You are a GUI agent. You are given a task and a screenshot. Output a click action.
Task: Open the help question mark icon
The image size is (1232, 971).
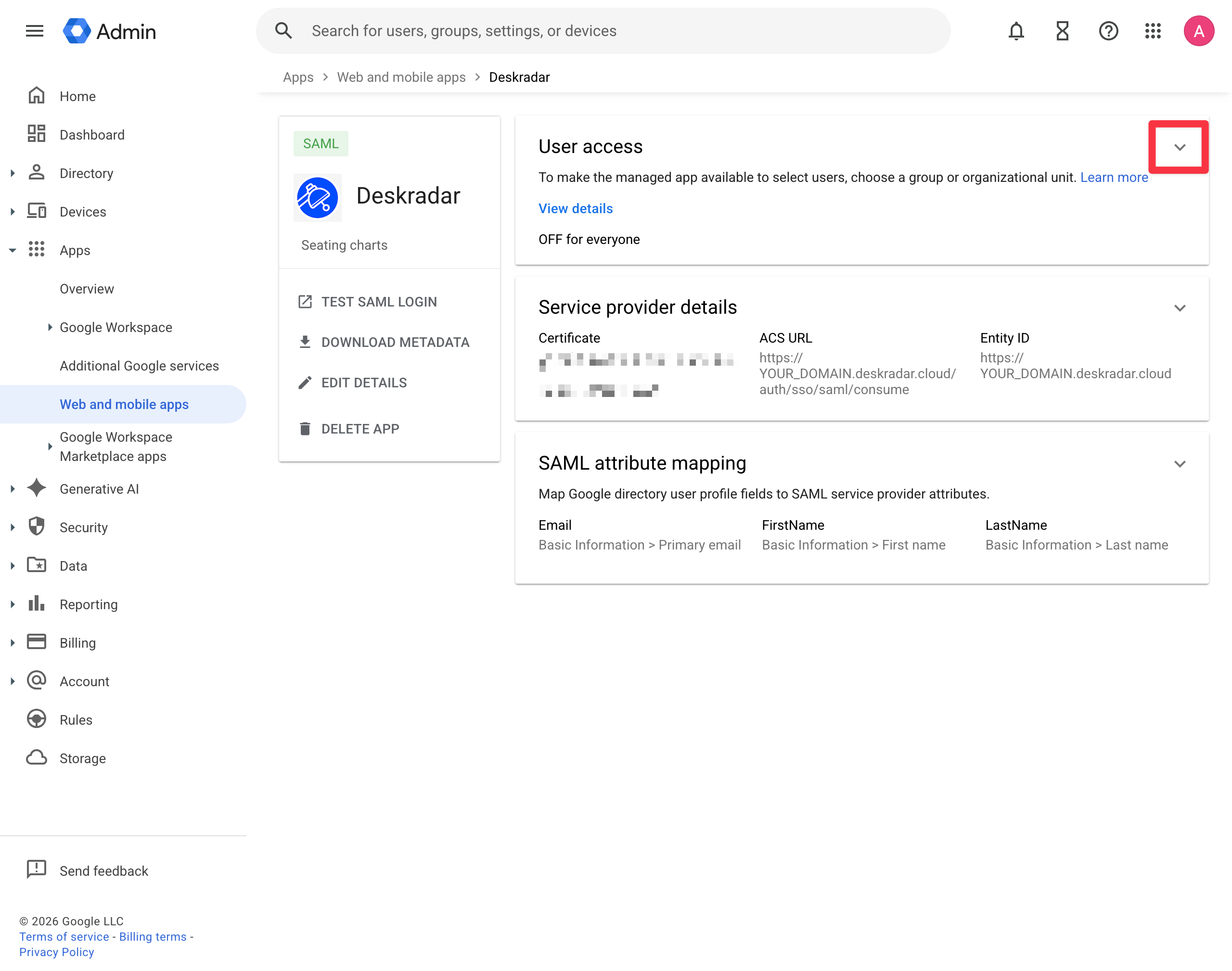(1108, 31)
